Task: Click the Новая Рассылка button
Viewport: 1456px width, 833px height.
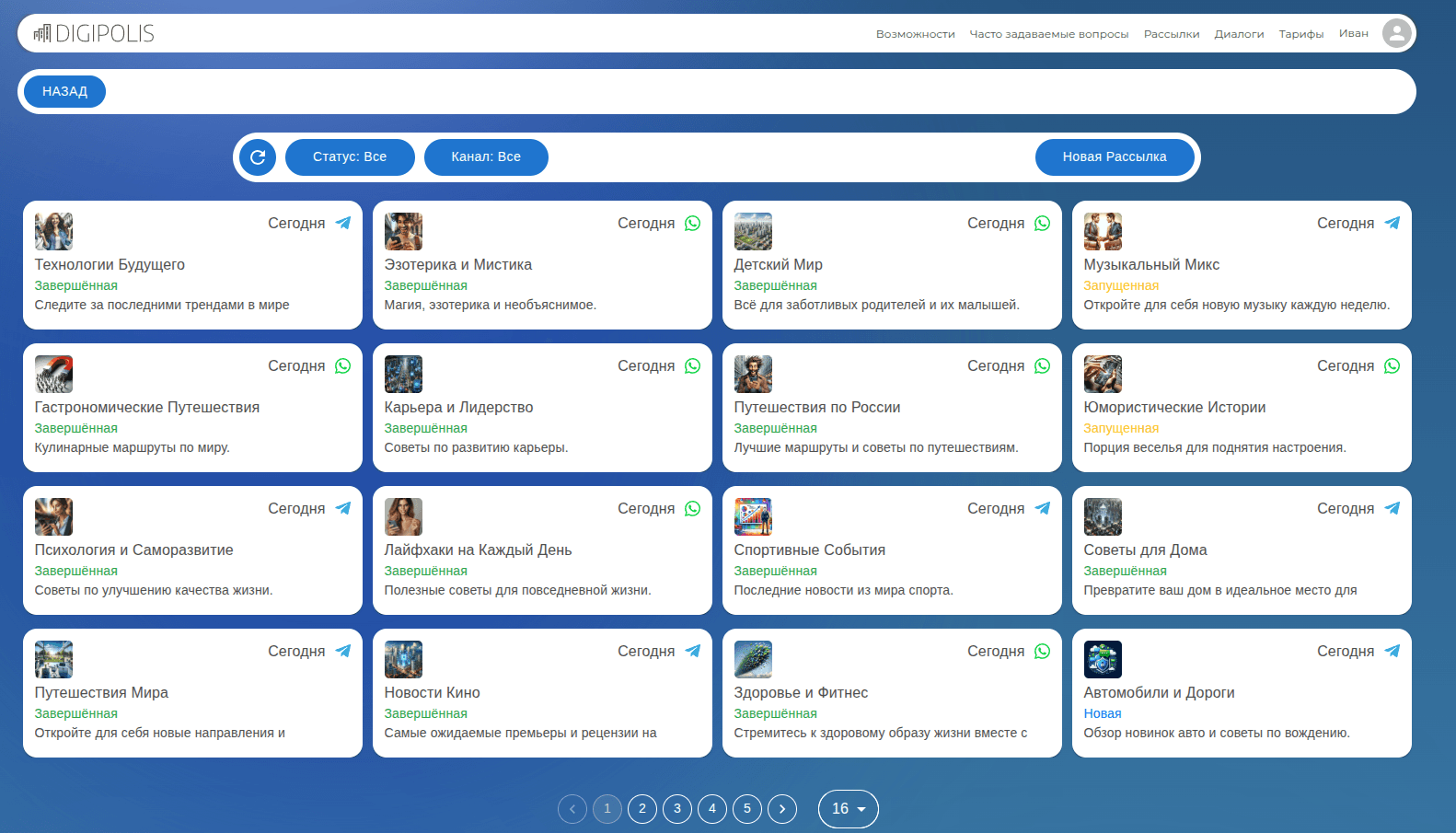Action: click(x=1114, y=157)
